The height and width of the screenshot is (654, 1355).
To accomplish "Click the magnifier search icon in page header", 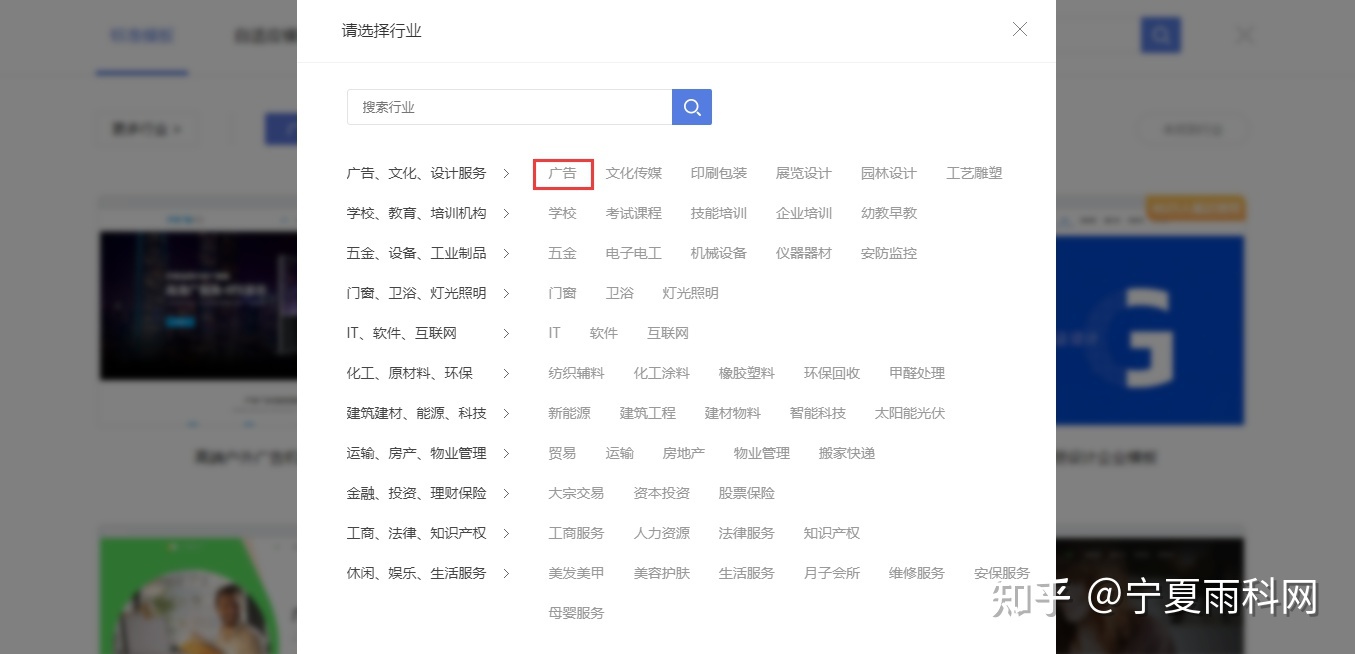I will pyautogui.click(x=1160, y=34).
